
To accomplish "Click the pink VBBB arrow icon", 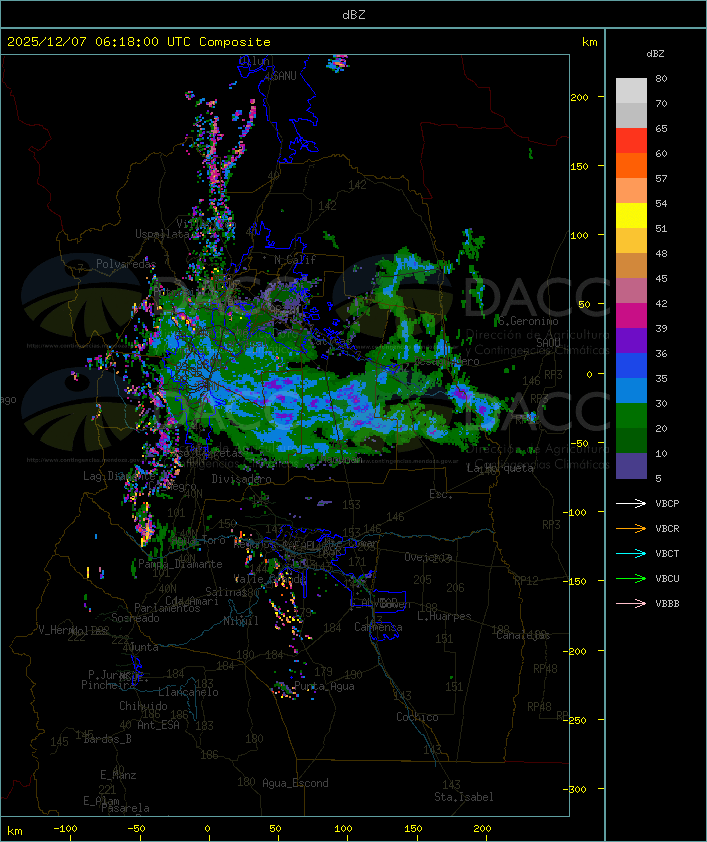I will coord(631,604).
